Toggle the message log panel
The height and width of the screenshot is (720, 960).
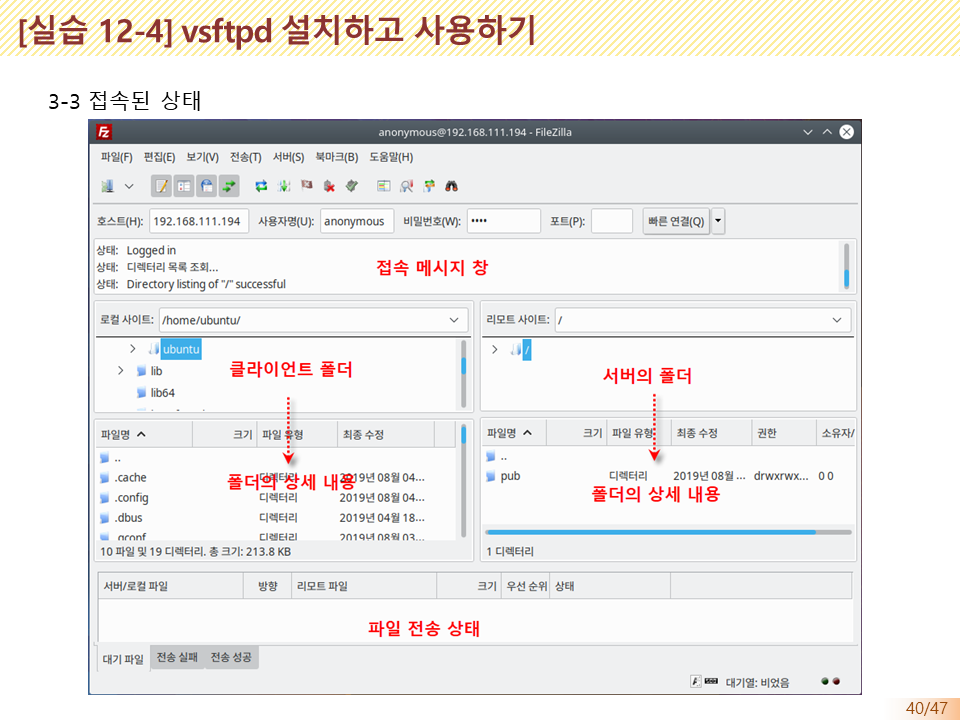[x=160, y=185]
